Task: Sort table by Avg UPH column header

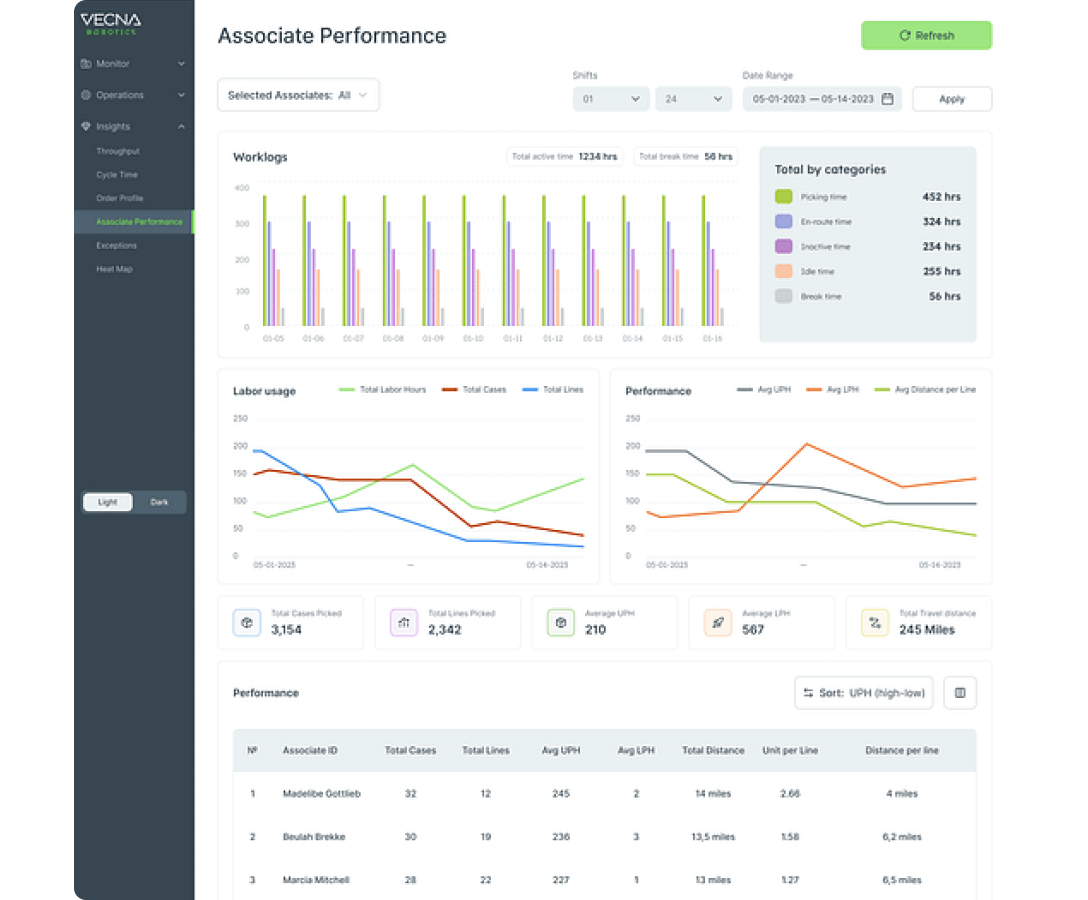Action: [561, 751]
